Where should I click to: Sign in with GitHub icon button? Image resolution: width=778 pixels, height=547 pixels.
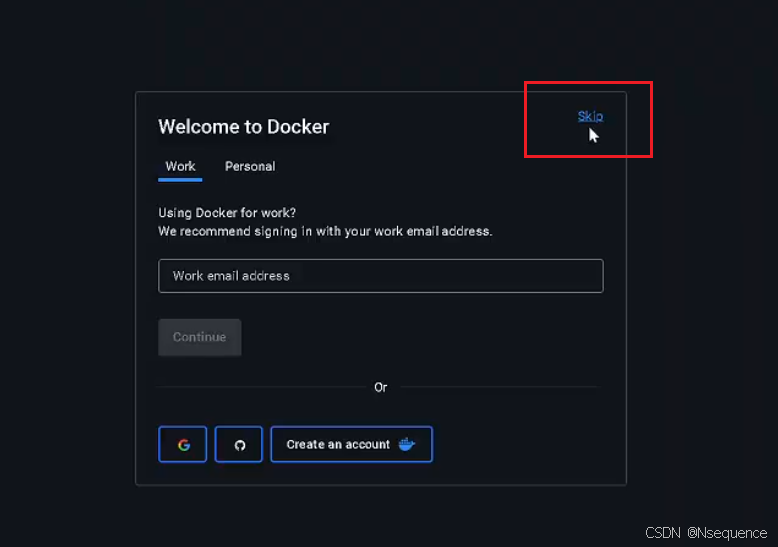239,444
